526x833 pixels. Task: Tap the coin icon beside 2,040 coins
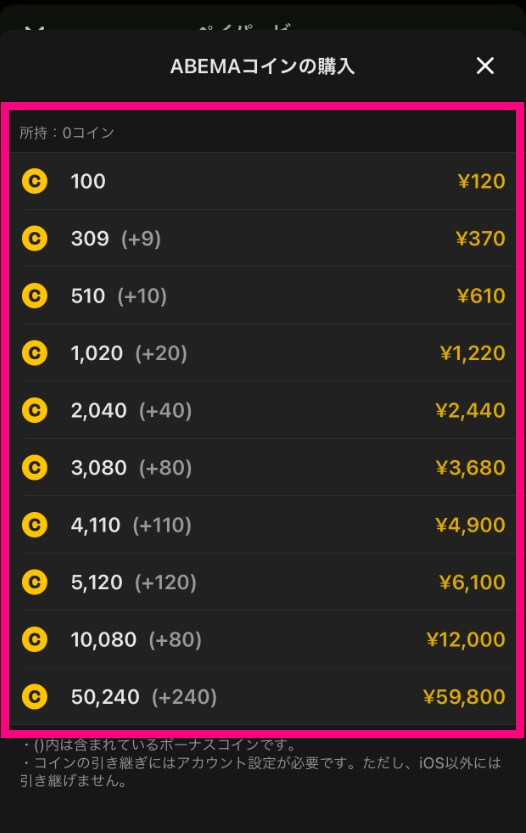[35, 411]
